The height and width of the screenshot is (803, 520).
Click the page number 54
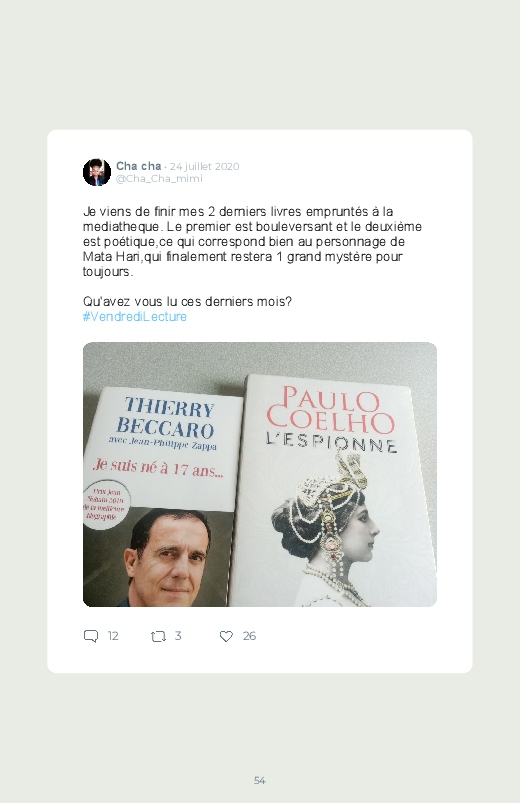pos(260,780)
